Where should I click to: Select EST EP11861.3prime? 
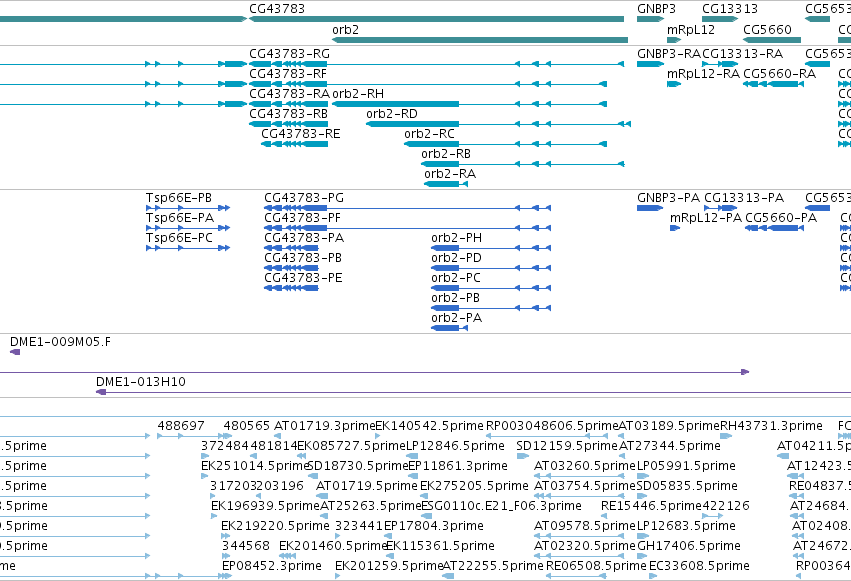pyautogui.click(x=458, y=466)
